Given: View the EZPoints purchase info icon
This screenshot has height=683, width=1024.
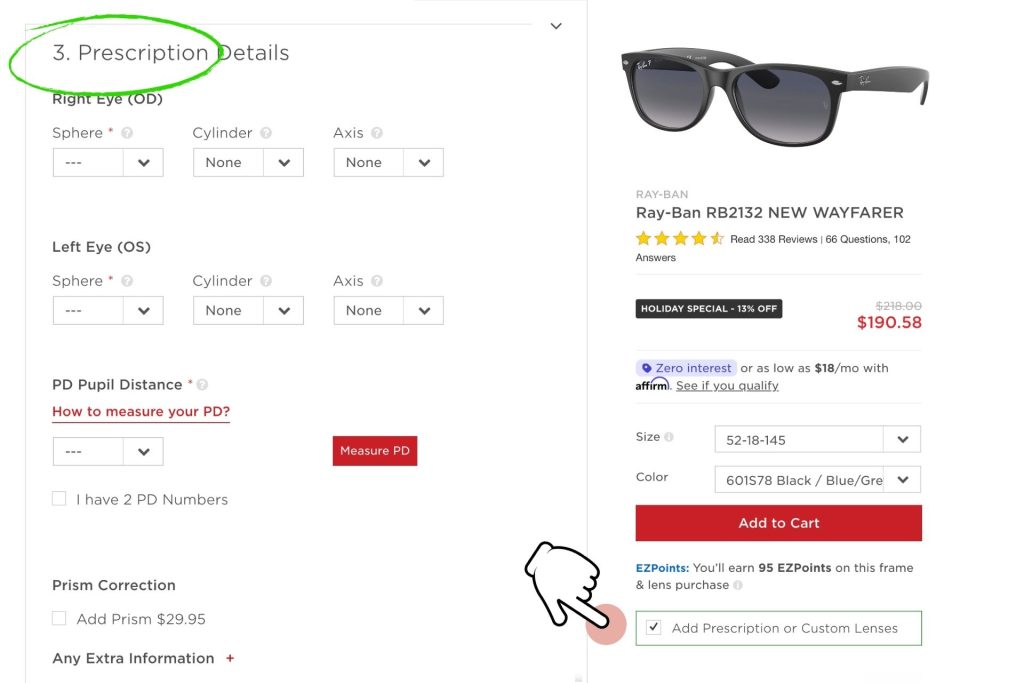Looking at the screenshot, I should click(x=737, y=585).
